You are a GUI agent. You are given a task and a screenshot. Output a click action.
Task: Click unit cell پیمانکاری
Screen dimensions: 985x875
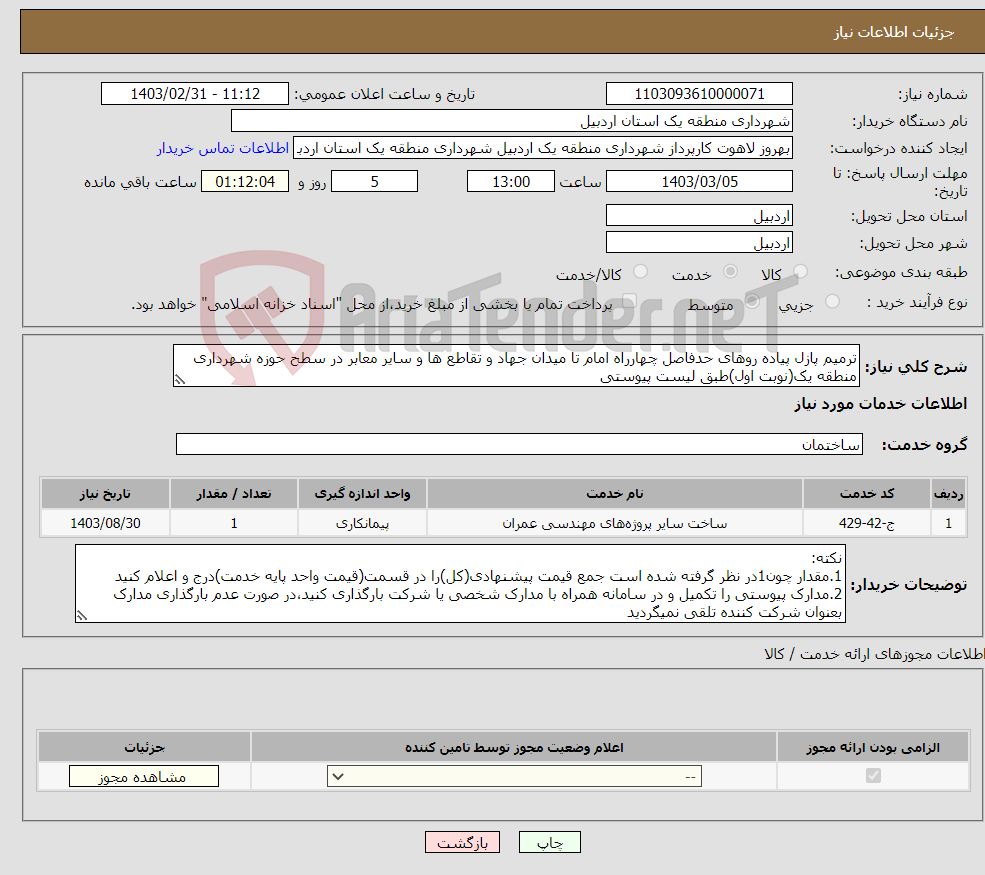pos(362,523)
